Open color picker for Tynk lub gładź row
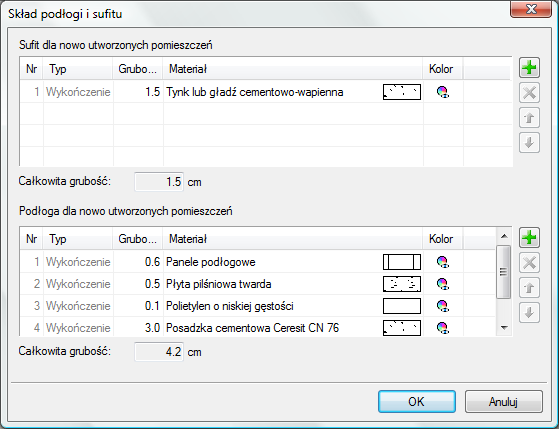Viewport: 559px width, 429px height. coord(442,92)
